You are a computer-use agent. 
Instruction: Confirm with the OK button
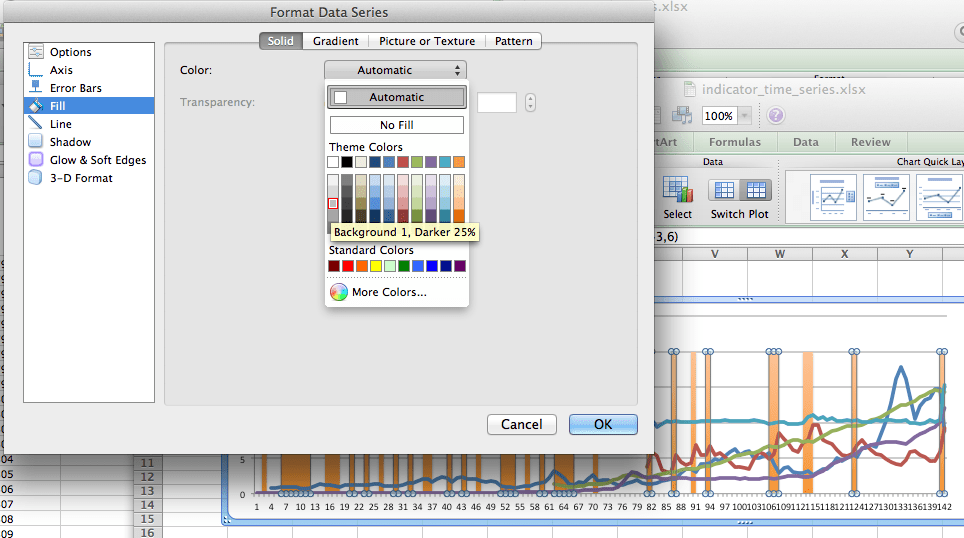[x=603, y=424]
